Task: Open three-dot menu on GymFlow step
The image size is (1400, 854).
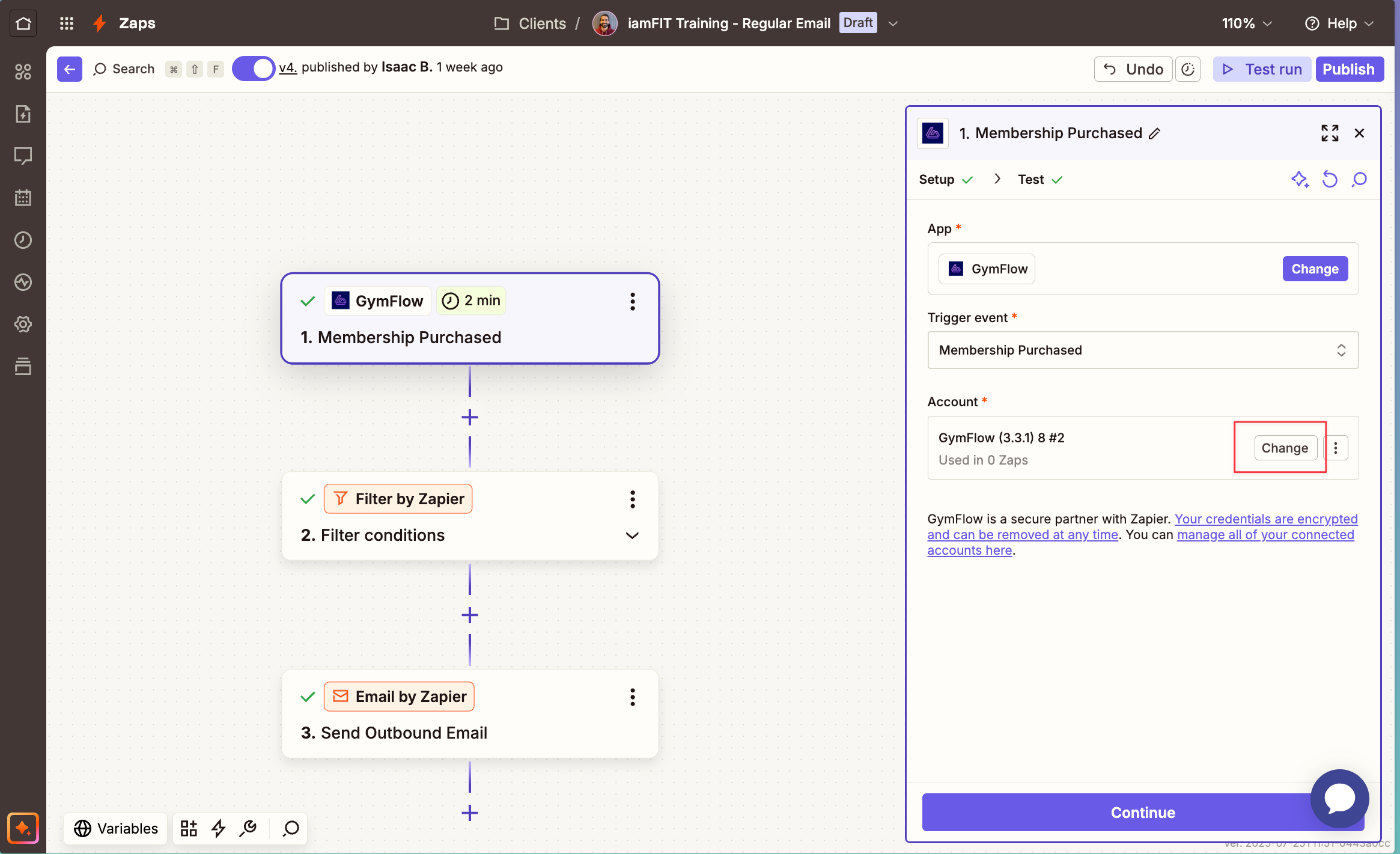Action: [x=632, y=301]
